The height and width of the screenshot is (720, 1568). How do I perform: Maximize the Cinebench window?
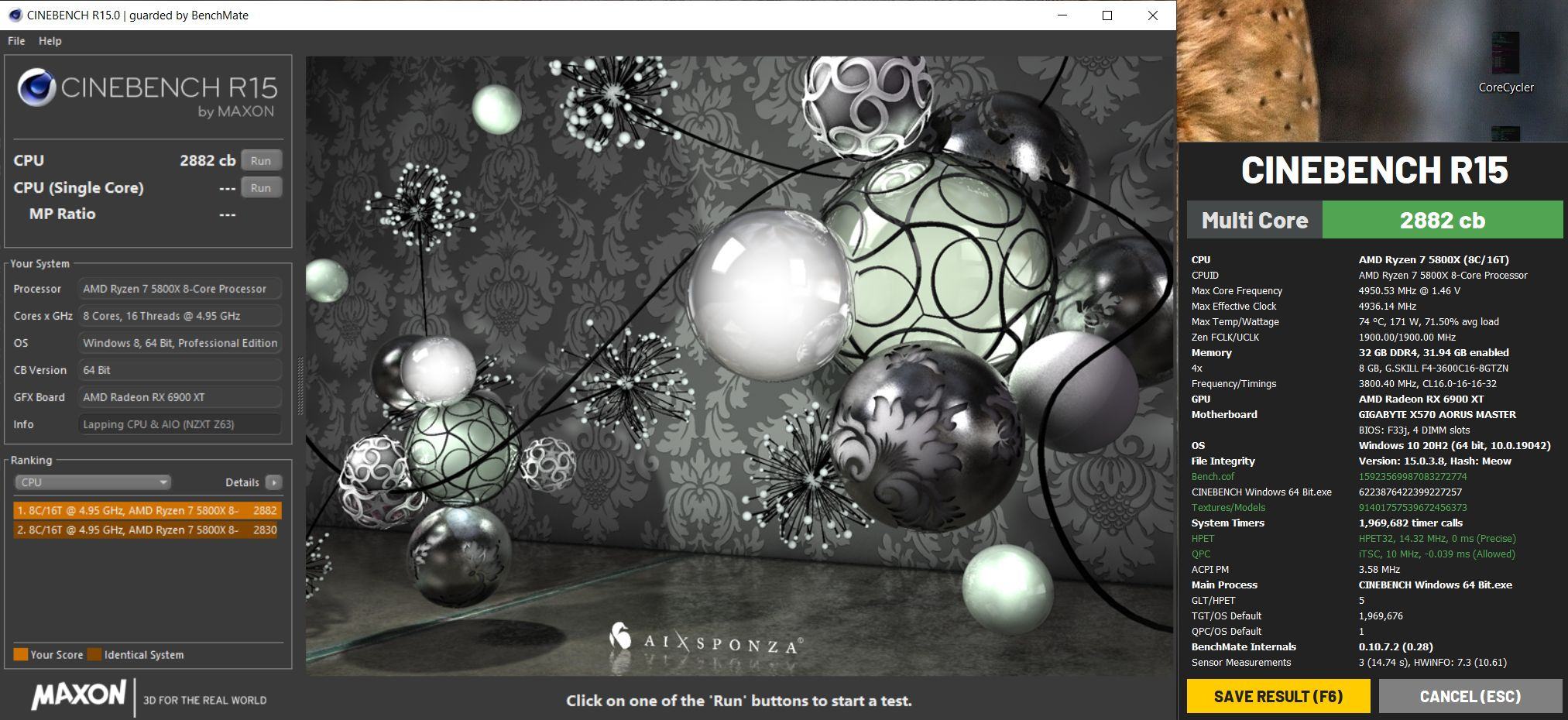[1107, 15]
